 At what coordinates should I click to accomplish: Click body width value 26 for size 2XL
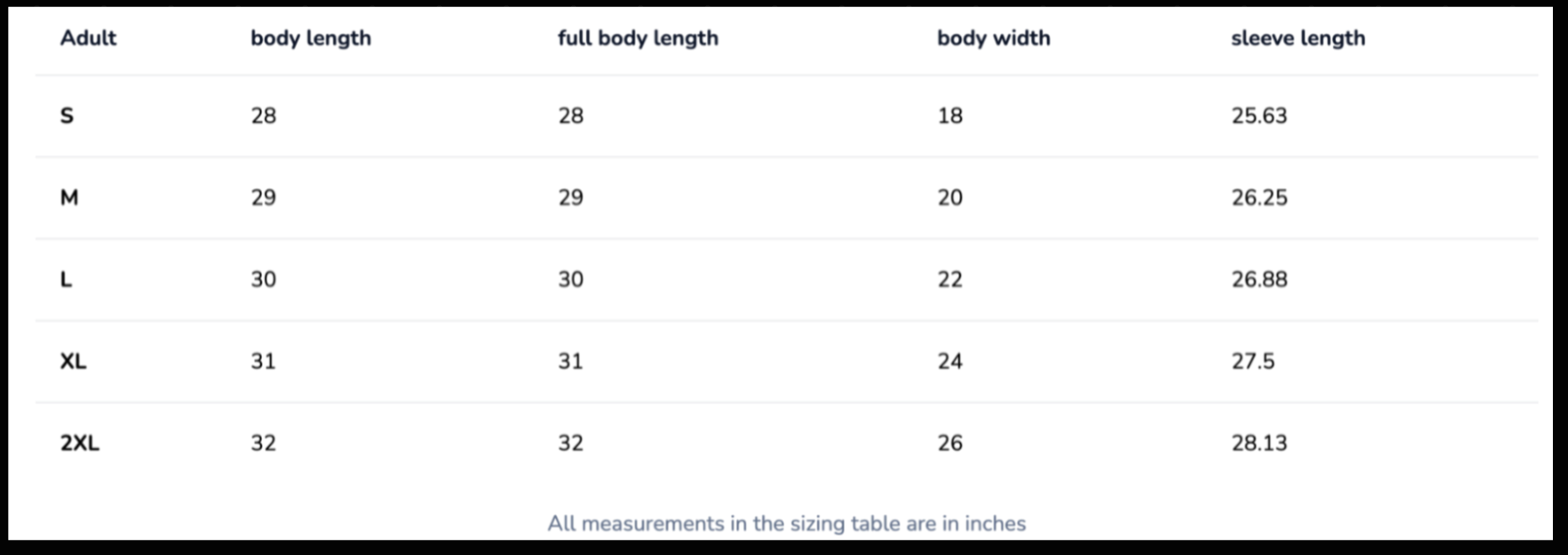point(950,443)
